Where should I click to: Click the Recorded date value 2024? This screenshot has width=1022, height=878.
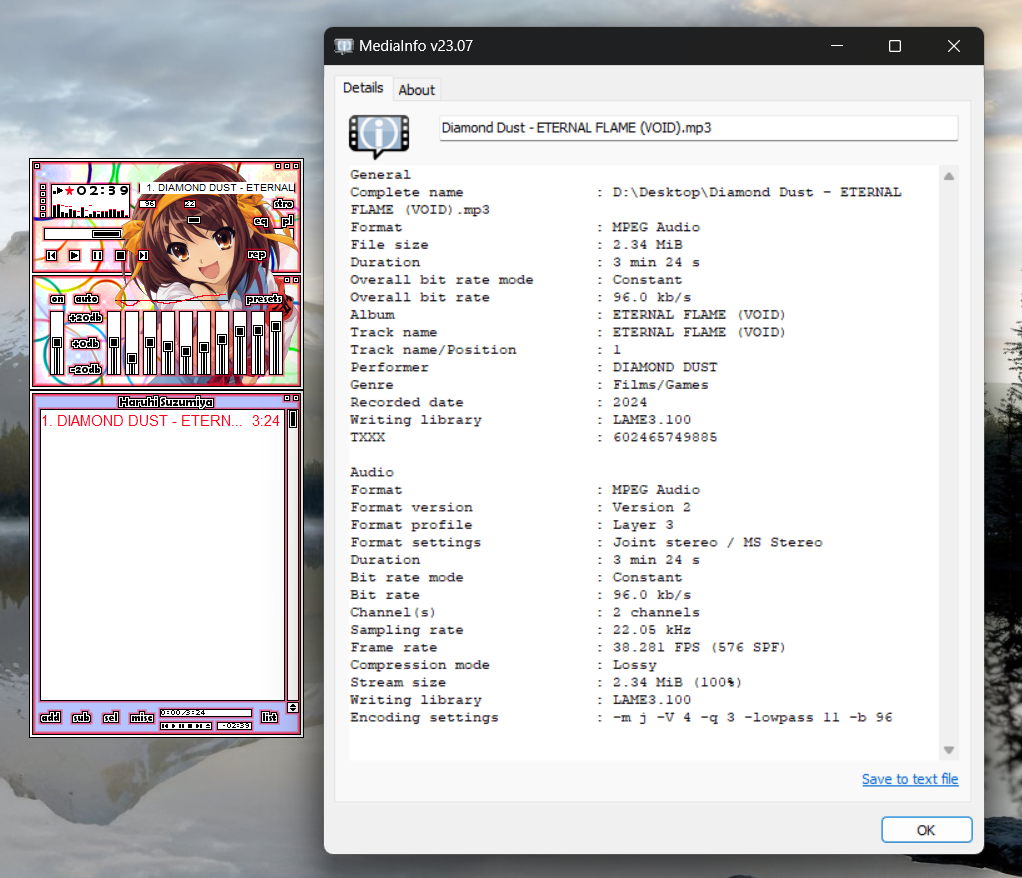pos(630,402)
